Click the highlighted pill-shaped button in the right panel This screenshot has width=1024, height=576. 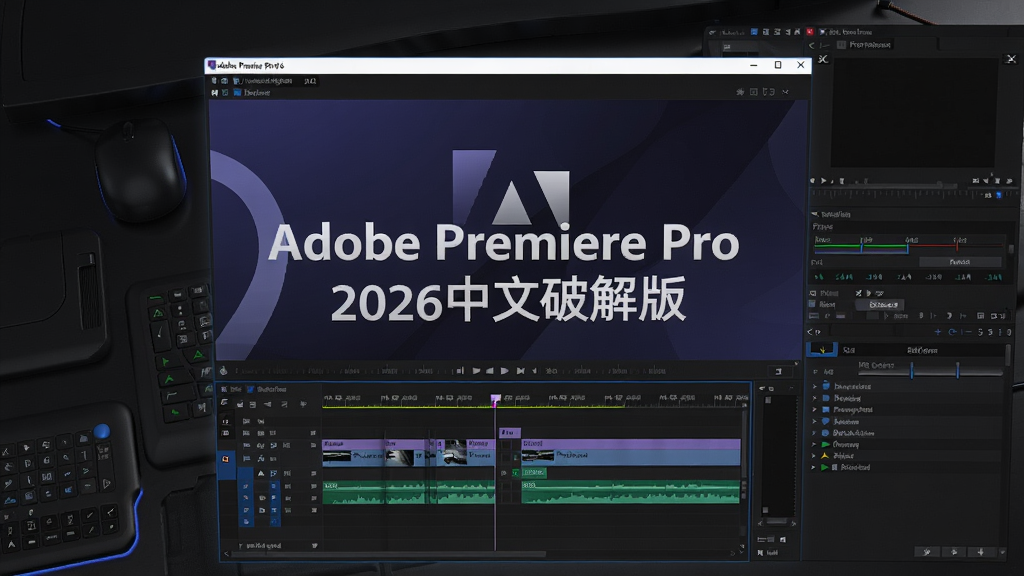click(880, 304)
